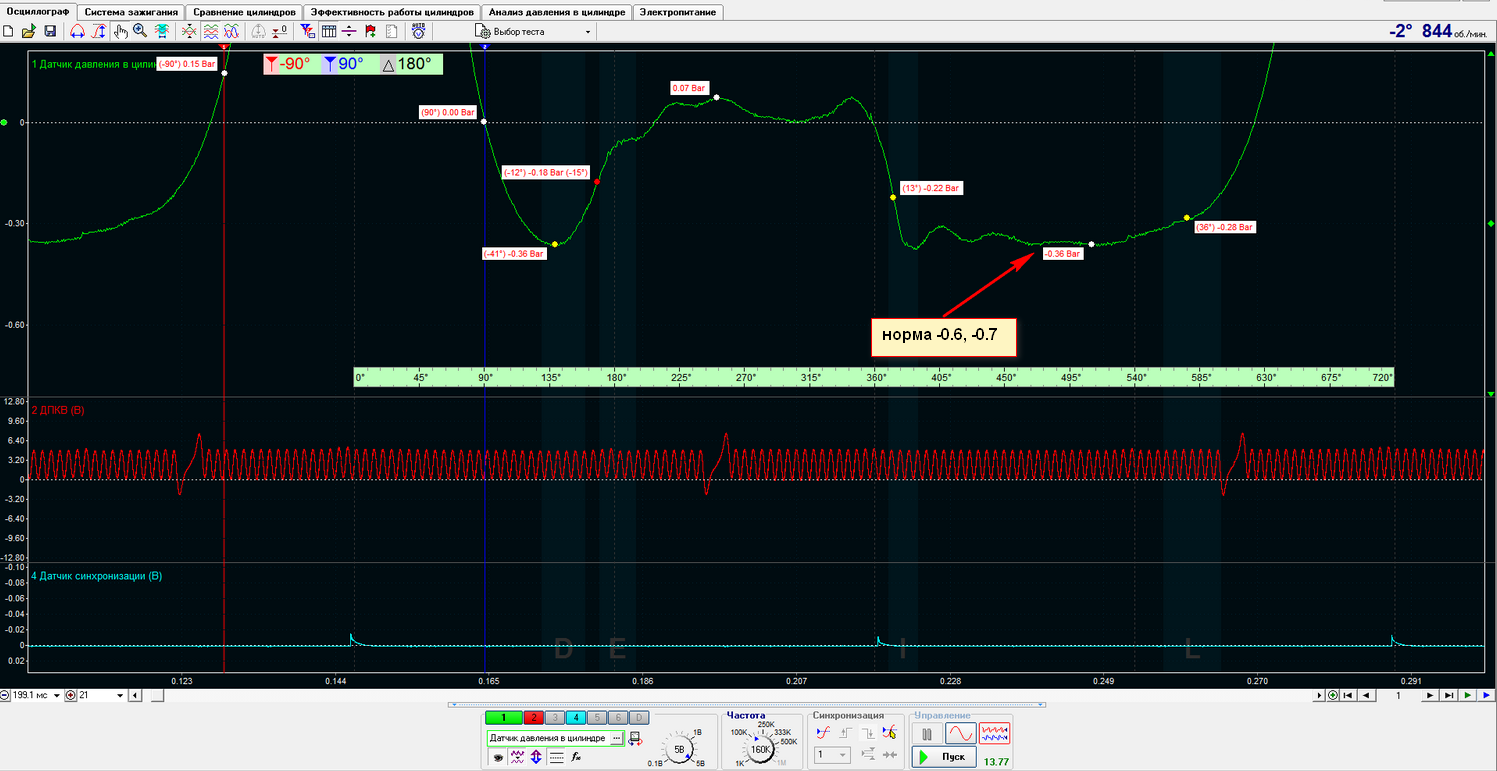This screenshot has width=1497, height=771.
Task: Select rising edge trigger icon
Action: 845,733
